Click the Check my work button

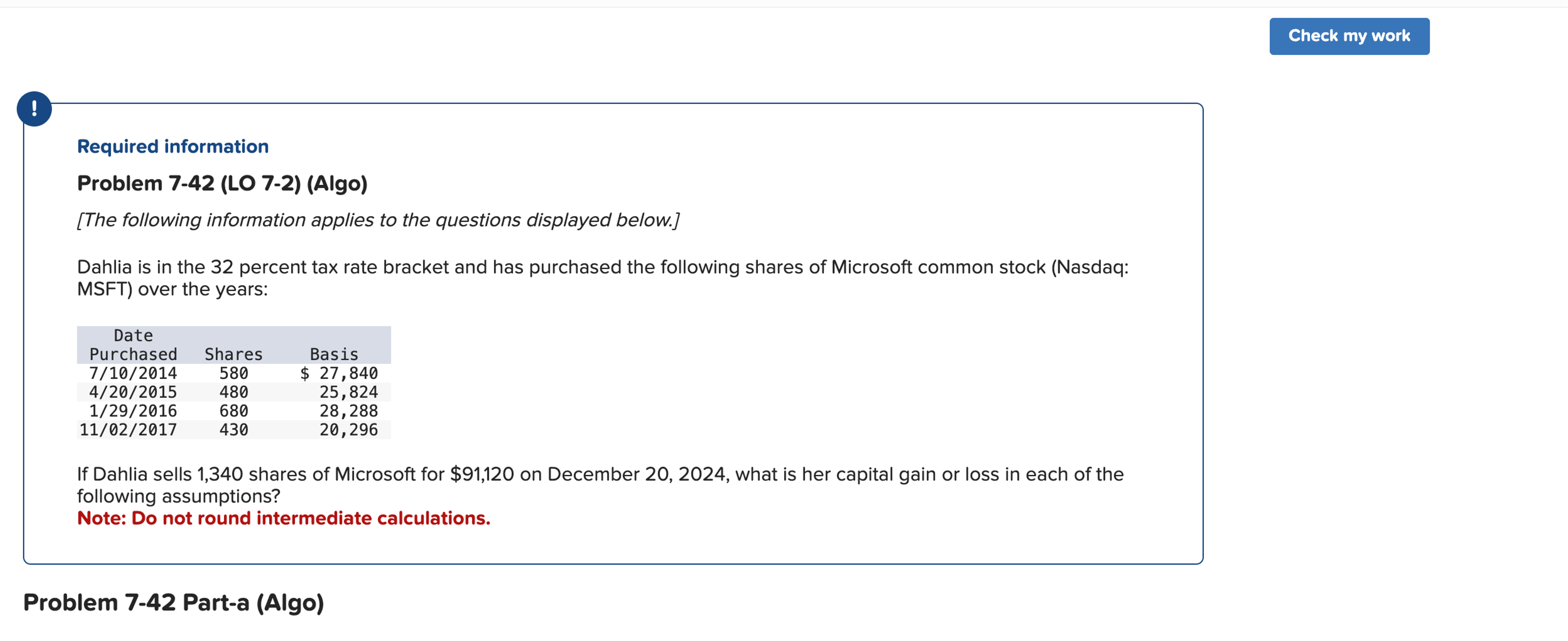(x=1349, y=36)
